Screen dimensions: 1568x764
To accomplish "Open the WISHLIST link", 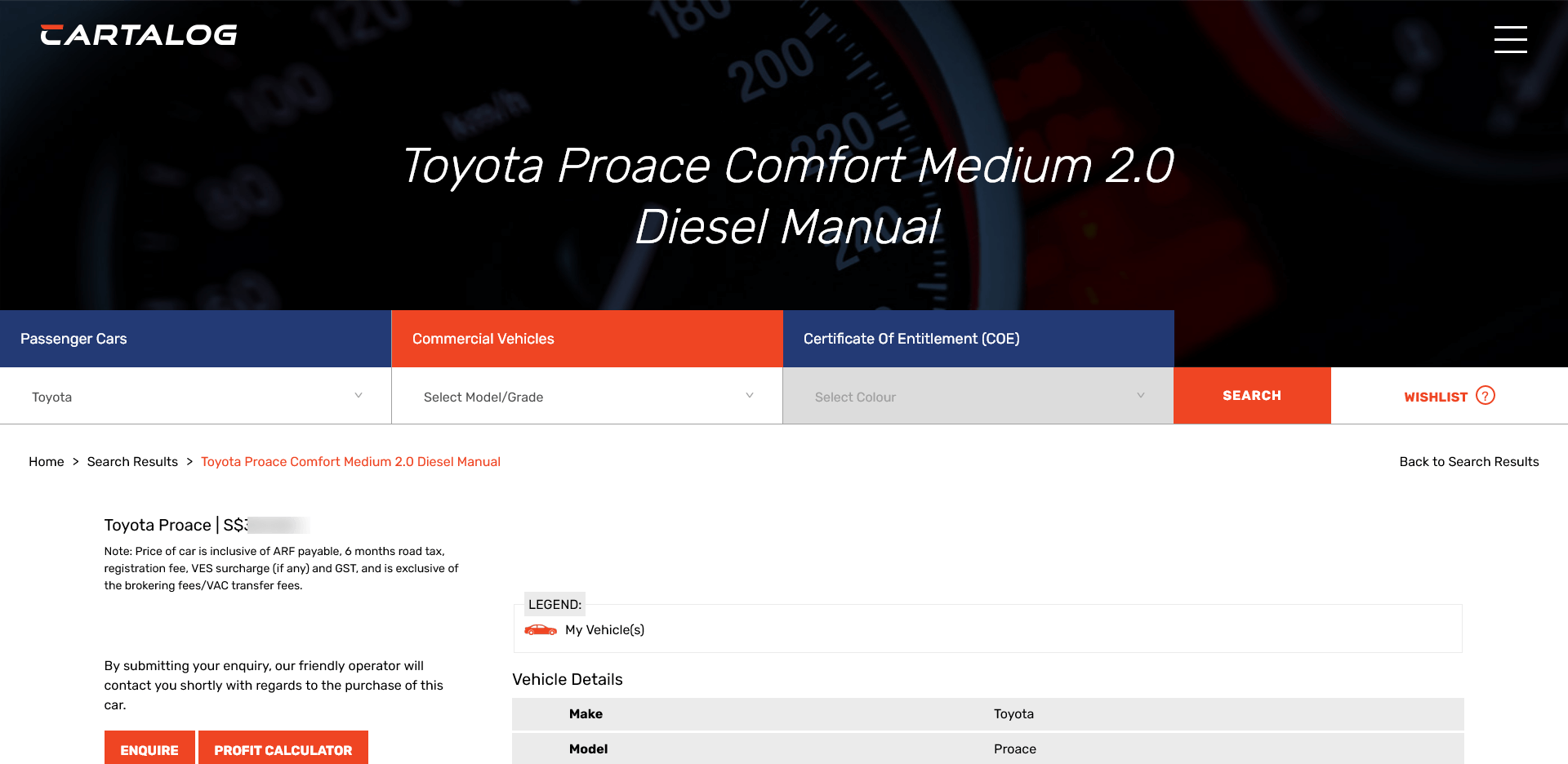I will click(1435, 397).
